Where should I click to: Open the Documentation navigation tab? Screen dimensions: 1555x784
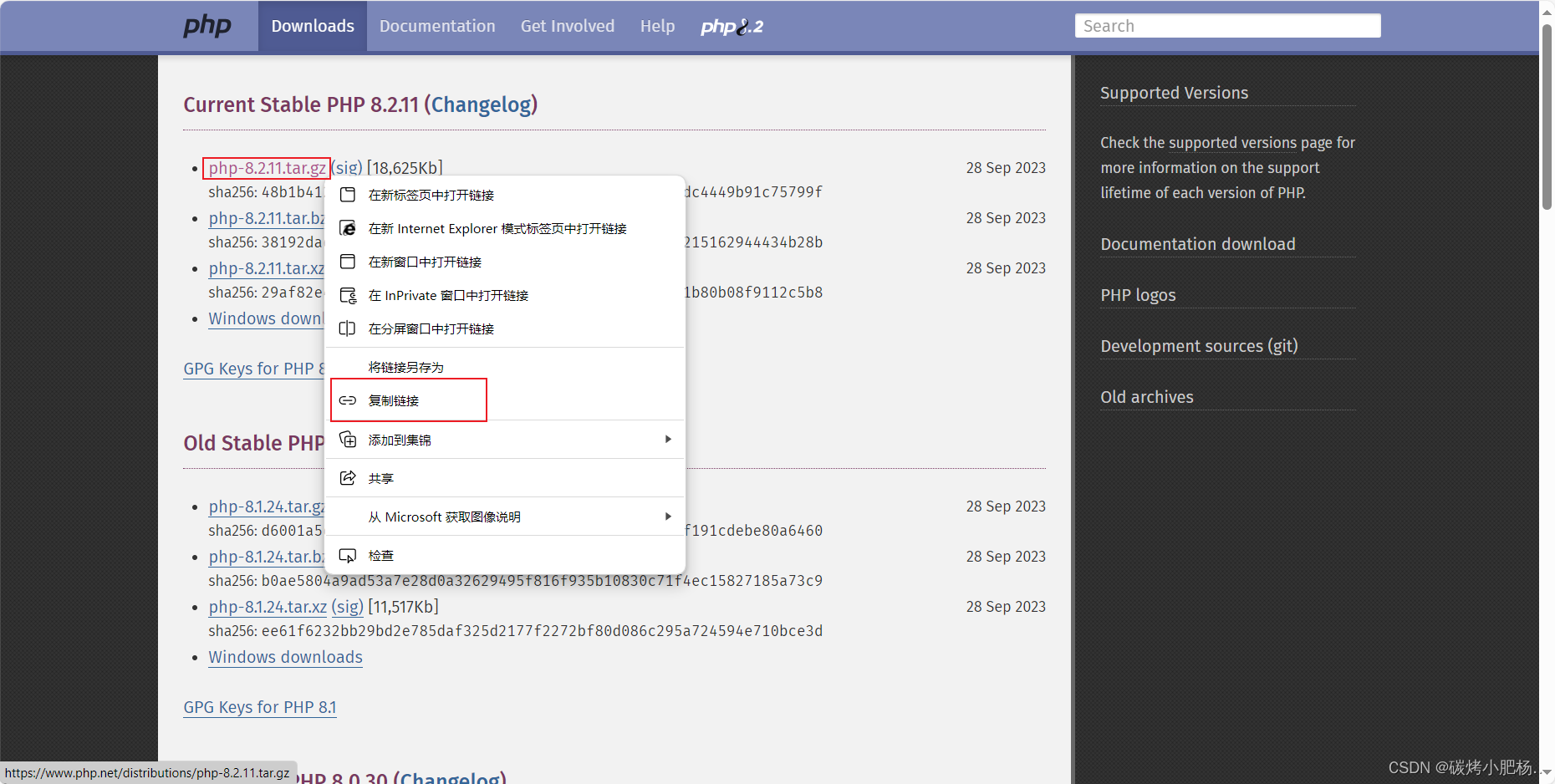click(x=437, y=26)
